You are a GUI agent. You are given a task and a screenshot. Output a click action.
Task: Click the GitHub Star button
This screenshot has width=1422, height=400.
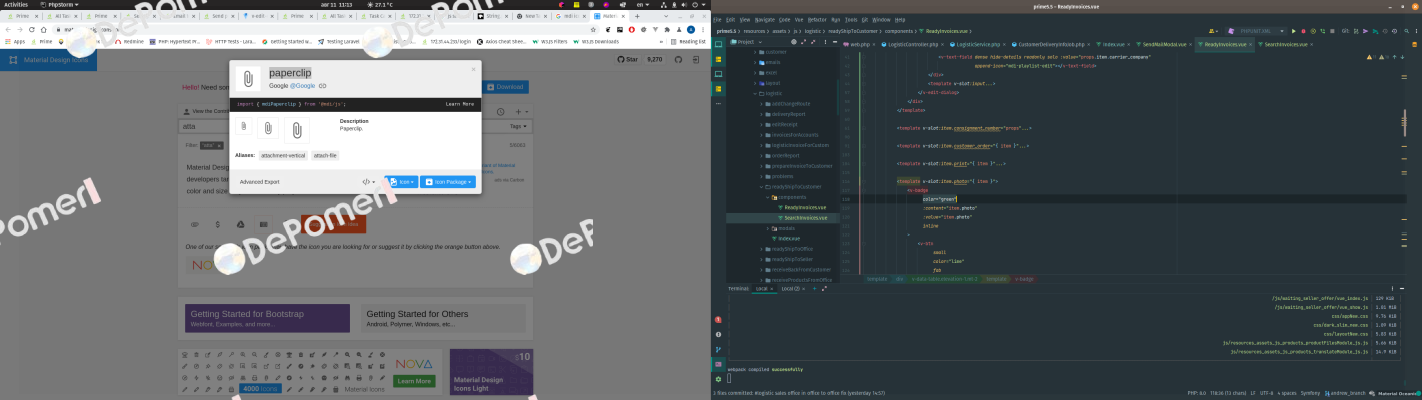[627, 60]
